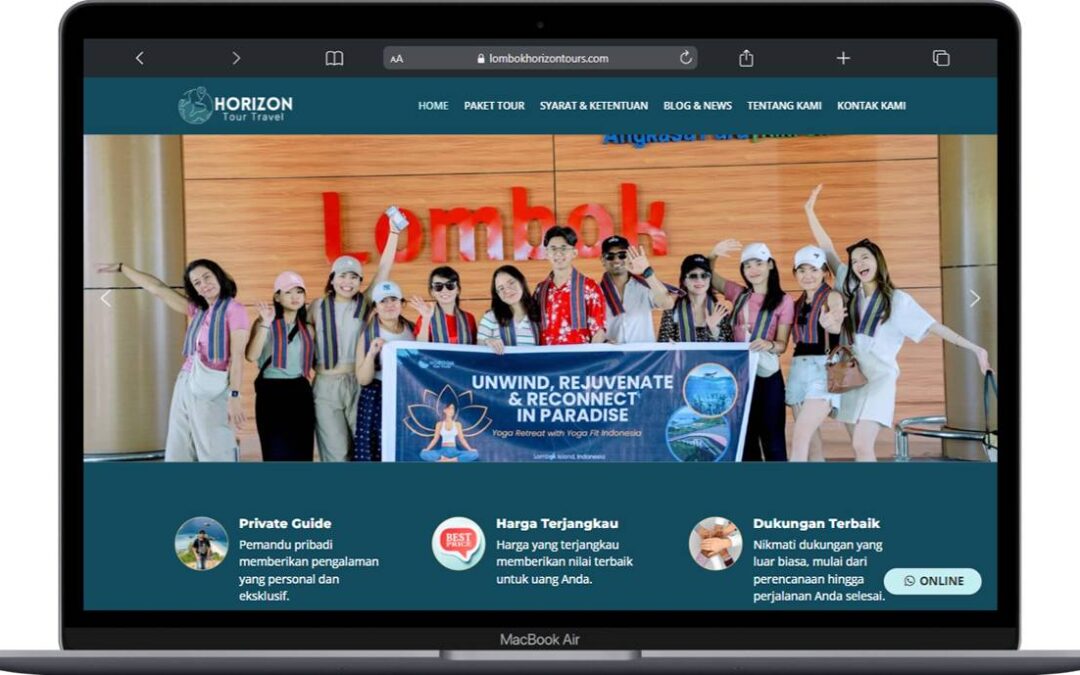
Task: Open the share sheet icon
Action: (x=746, y=59)
